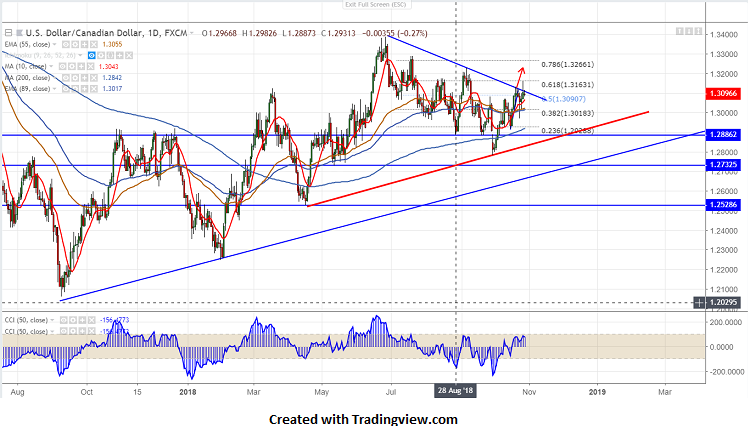Open the Ichimoku indicator dropdown arrow
This screenshot has width=748, height=426.
point(80,55)
